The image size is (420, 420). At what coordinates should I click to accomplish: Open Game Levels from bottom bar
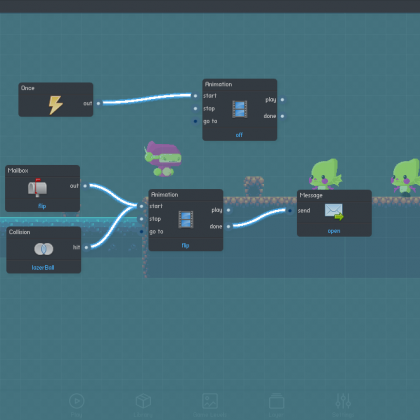pos(210,401)
